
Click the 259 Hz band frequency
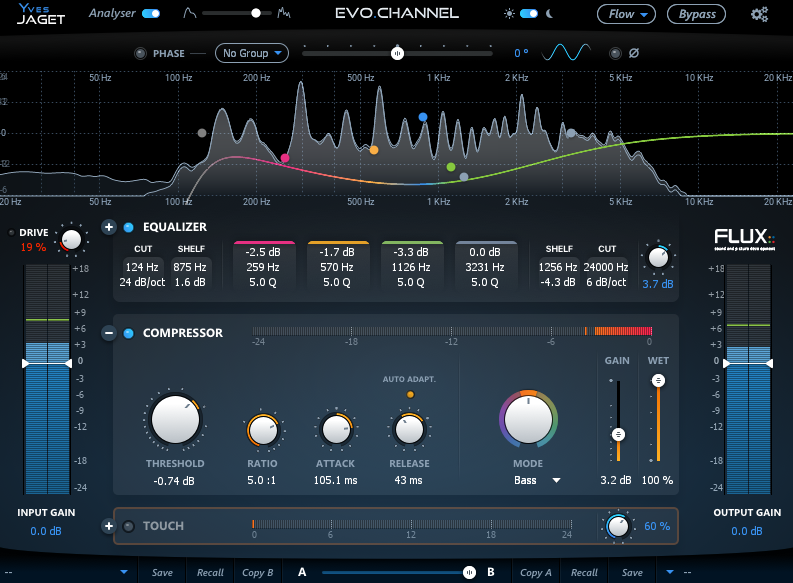[x=263, y=267]
